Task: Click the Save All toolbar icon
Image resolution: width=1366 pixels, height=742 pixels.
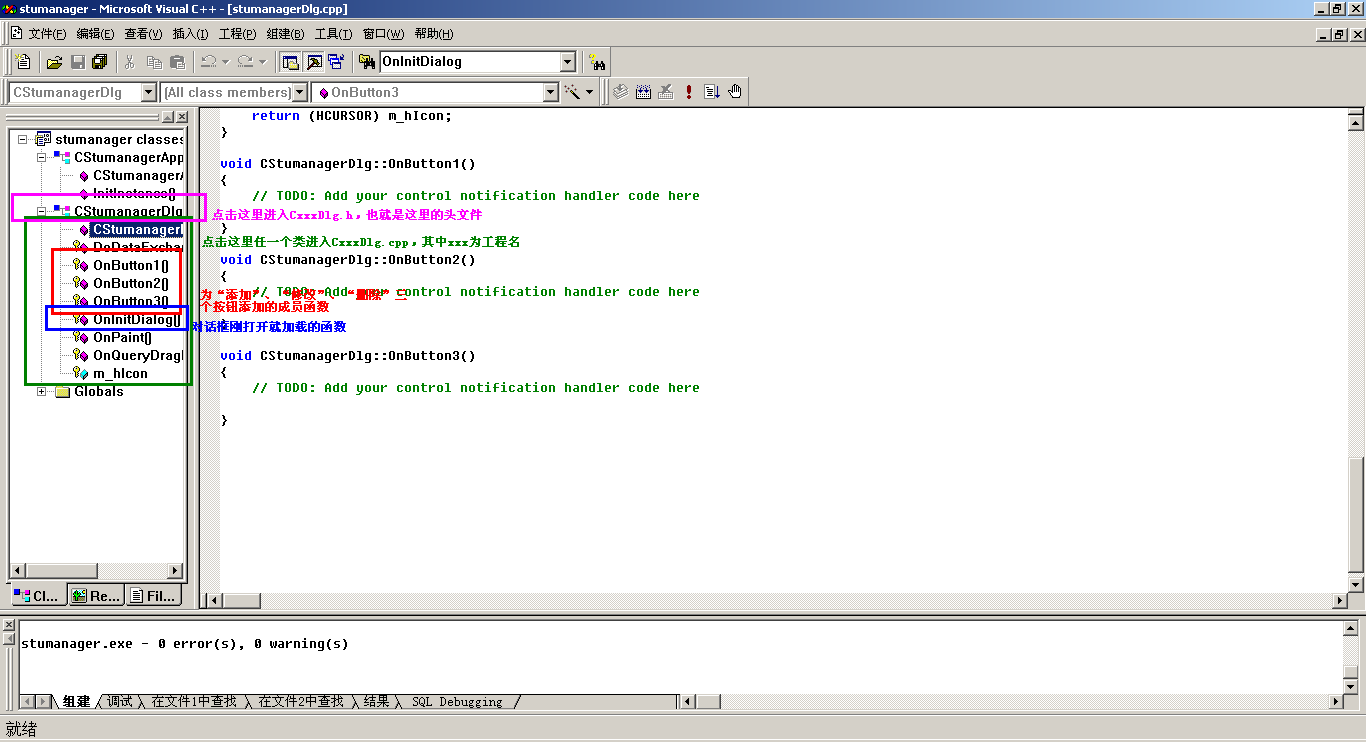Action: 99,62
